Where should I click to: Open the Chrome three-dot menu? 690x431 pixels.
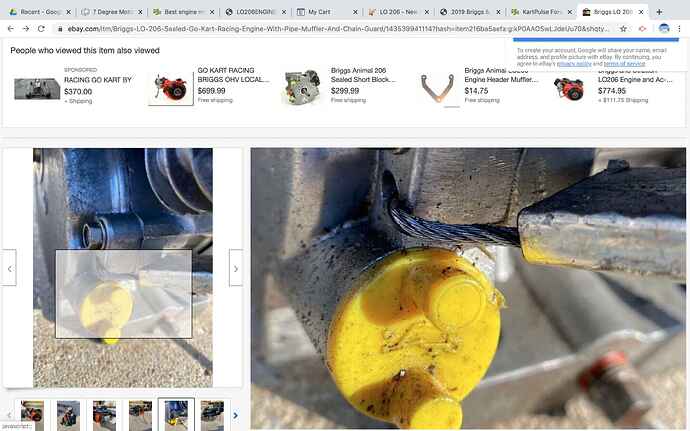tap(679, 29)
